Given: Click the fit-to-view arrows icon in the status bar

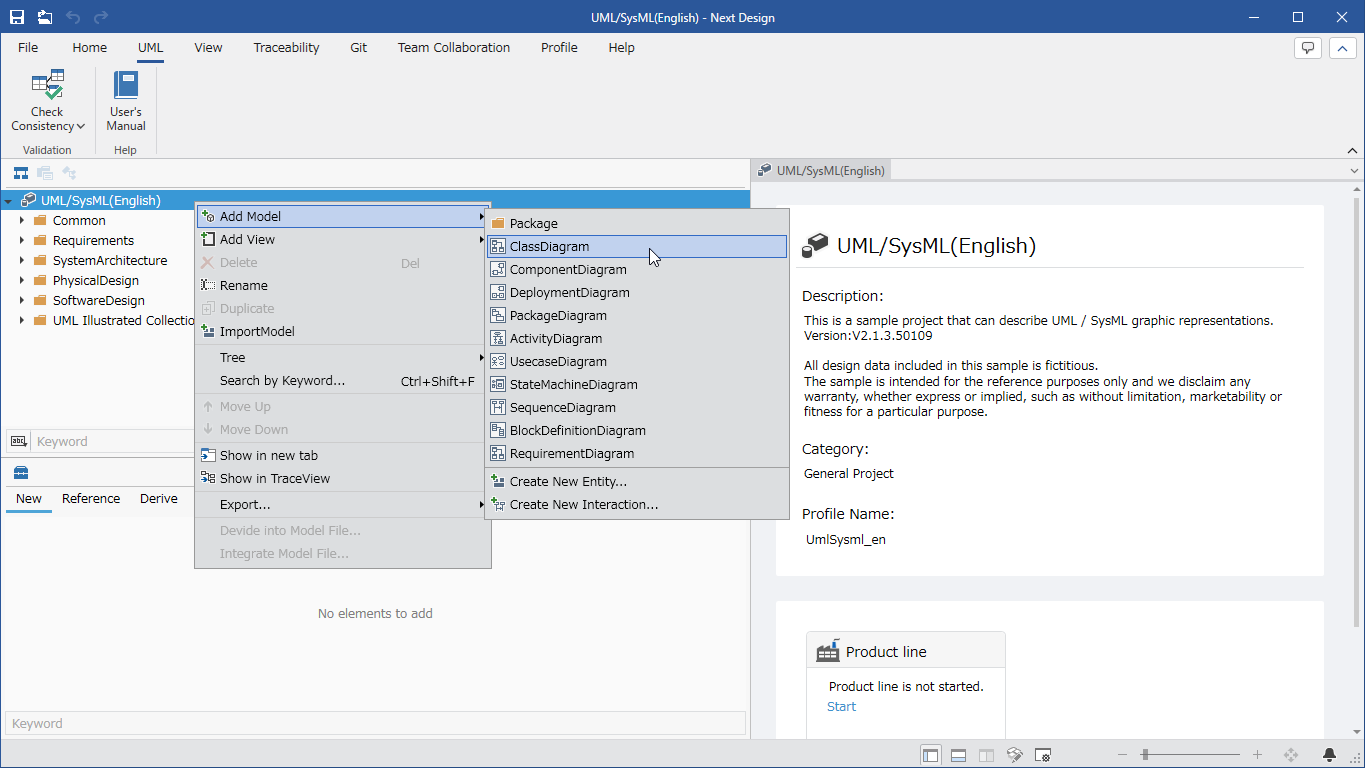Looking at the screenshot, I should pyautogui.click(x=1291, y=755).
